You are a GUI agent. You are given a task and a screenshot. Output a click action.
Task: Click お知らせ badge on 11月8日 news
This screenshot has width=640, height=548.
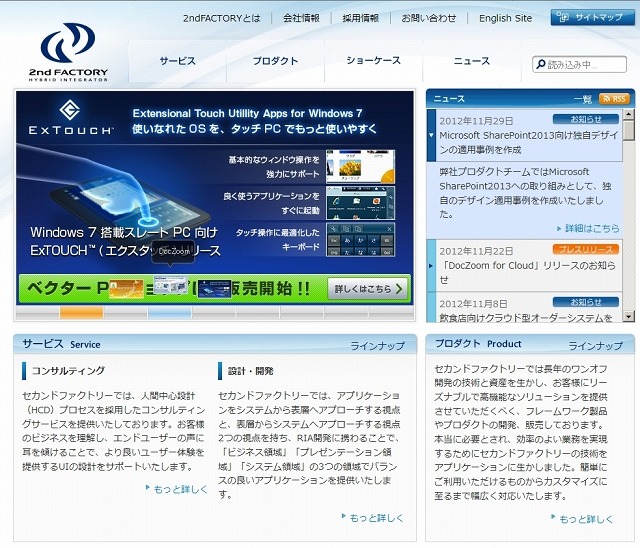[586, 302]
